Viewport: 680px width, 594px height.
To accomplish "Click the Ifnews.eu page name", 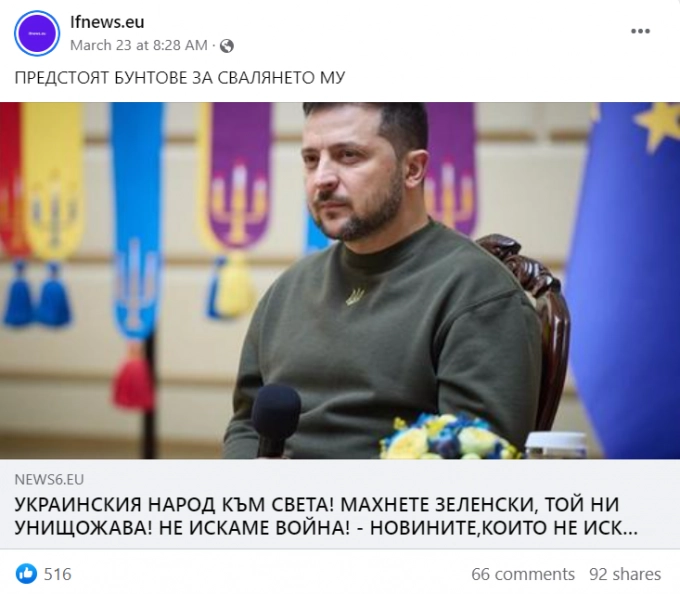I will click(107, 22).
